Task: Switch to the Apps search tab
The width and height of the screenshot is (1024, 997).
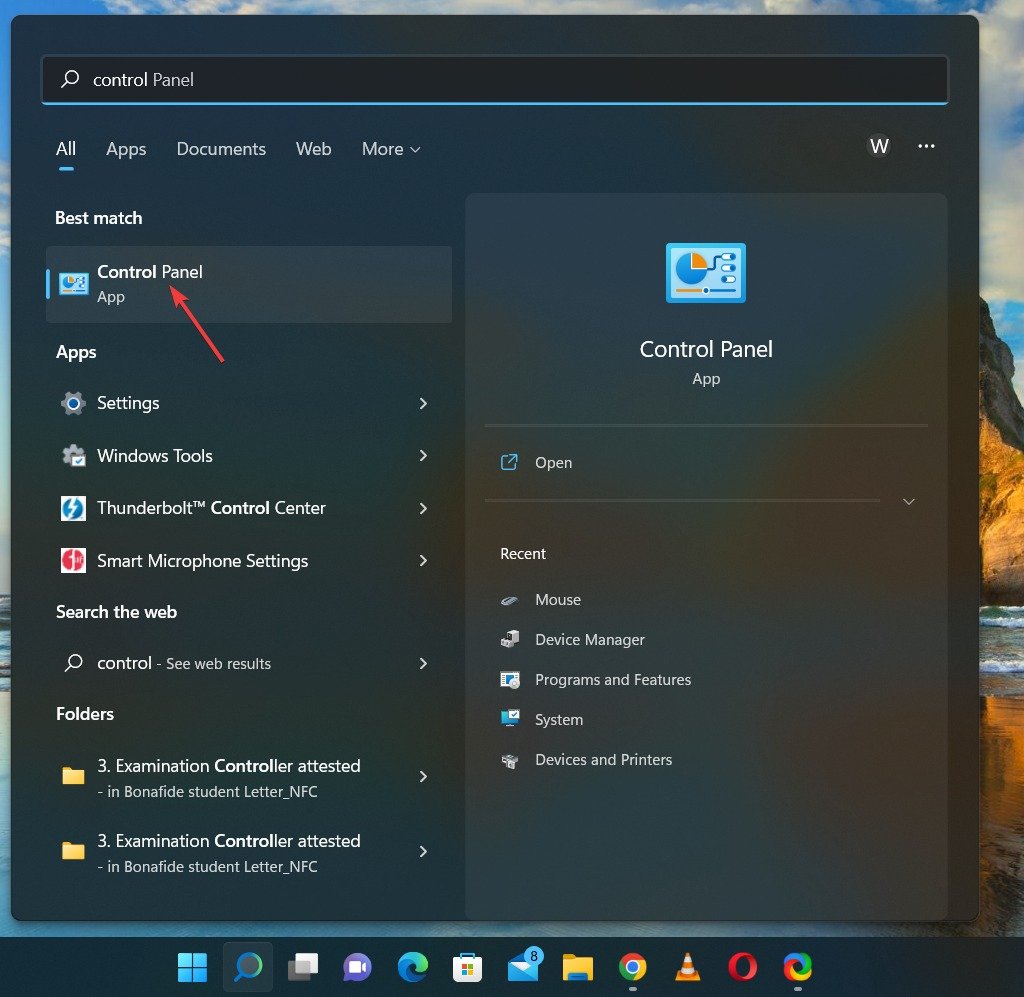Action: [125, 149]
